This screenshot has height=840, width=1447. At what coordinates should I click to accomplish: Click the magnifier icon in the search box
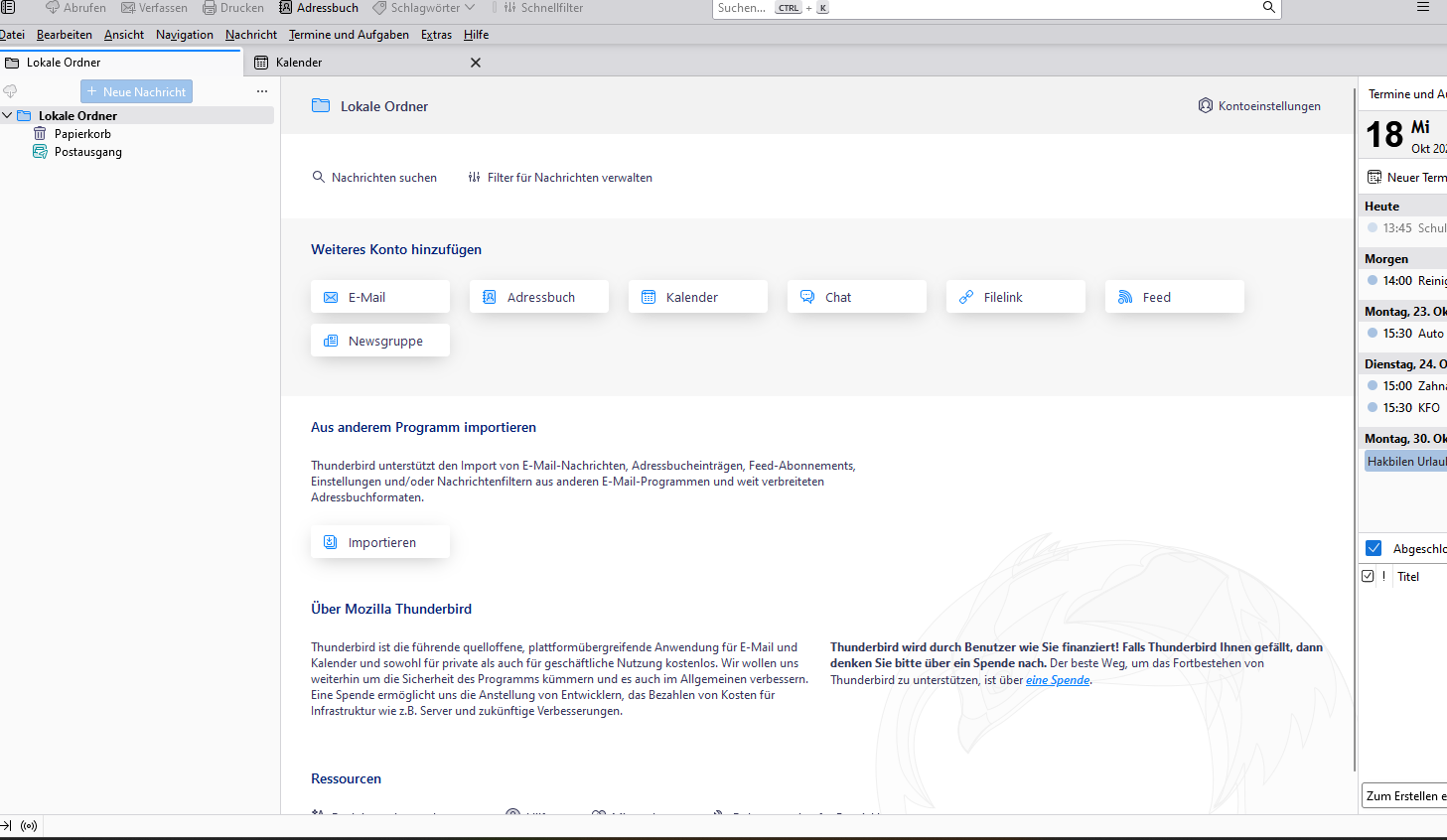point(1268,7)
